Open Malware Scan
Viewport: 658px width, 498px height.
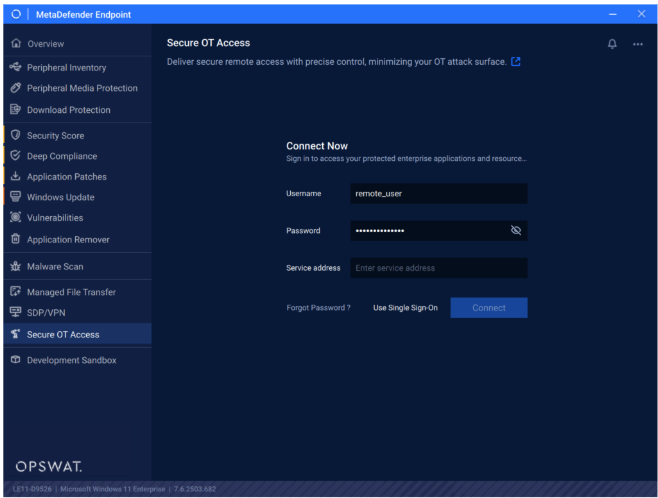coord(78,266)
